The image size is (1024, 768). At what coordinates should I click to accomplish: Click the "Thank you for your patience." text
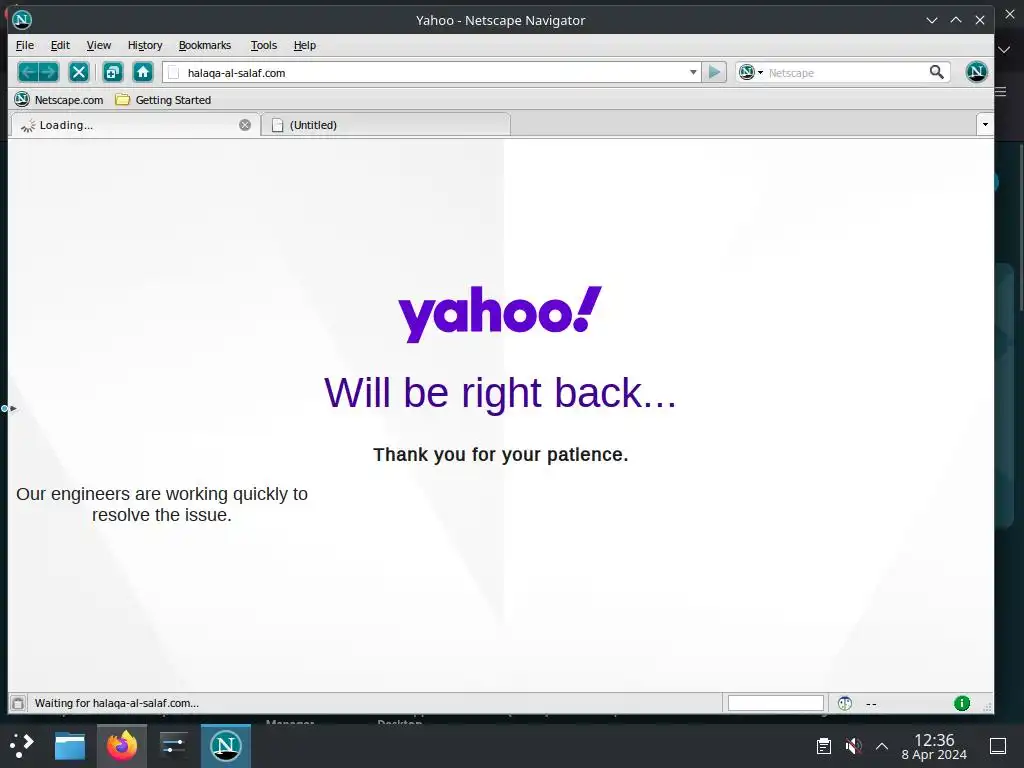coord(500,455)
